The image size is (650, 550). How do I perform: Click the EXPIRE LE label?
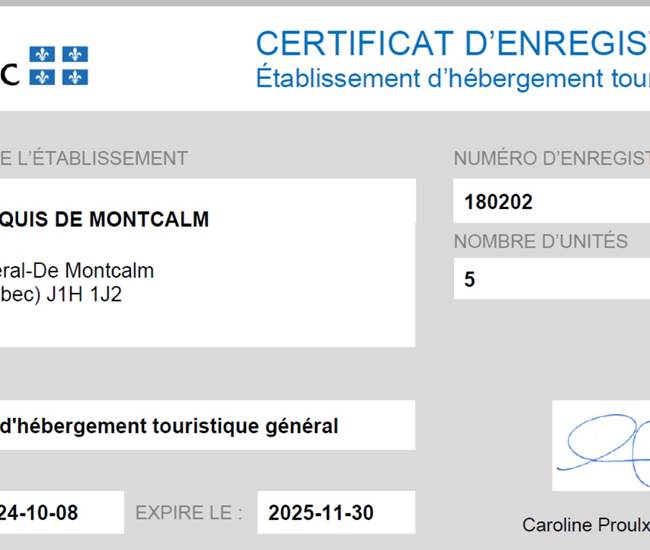(x=189, y=513)
